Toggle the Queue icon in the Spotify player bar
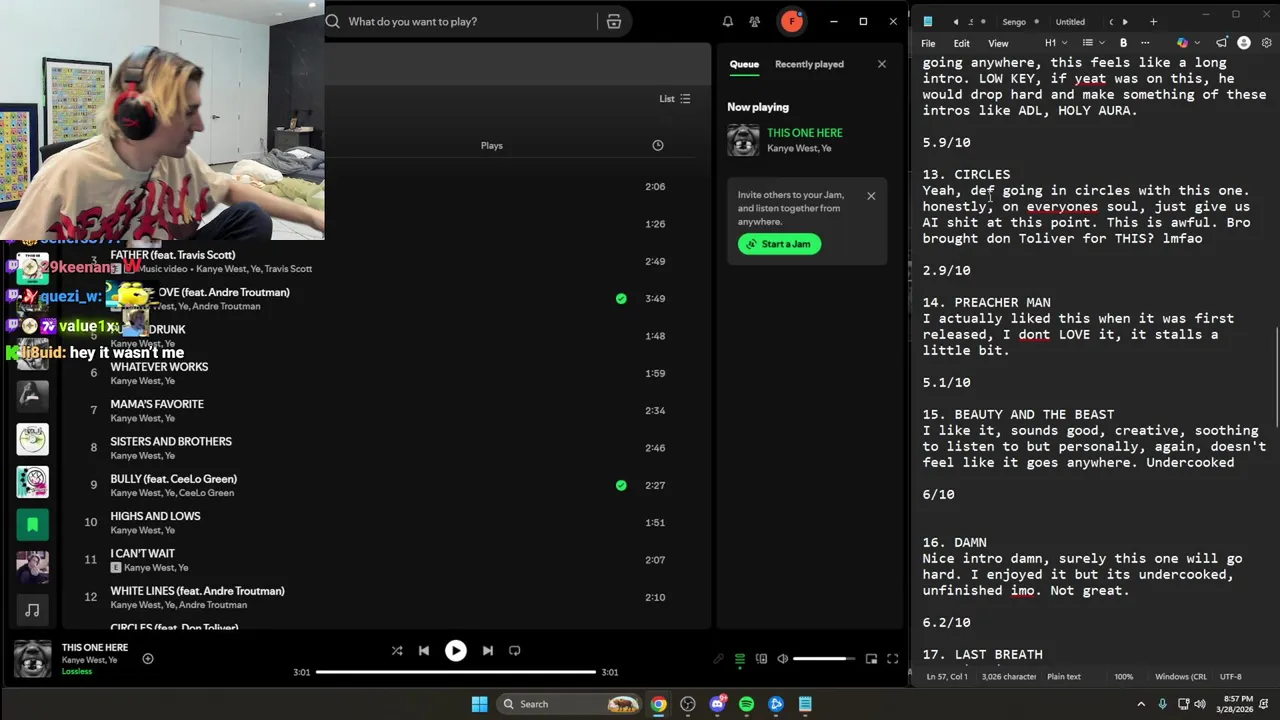Viewport: 1280px width, 720px height. click(x=740, y=659)
